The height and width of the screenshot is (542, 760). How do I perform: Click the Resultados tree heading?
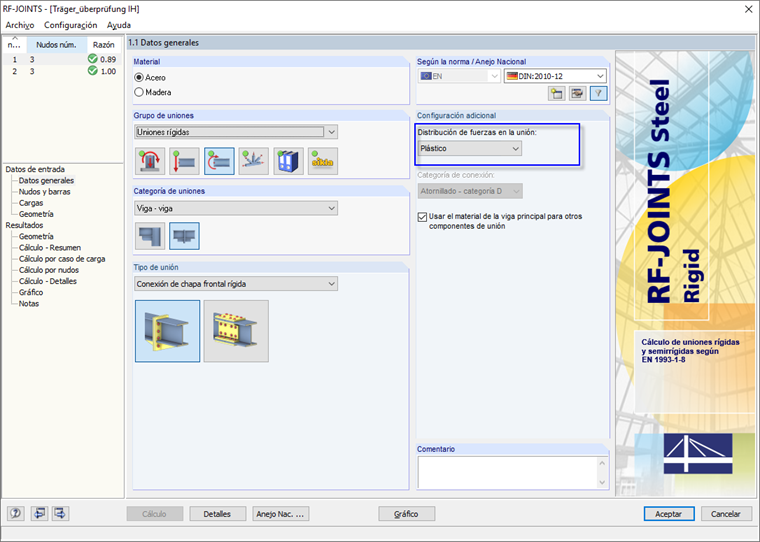(x=24, y=225)
